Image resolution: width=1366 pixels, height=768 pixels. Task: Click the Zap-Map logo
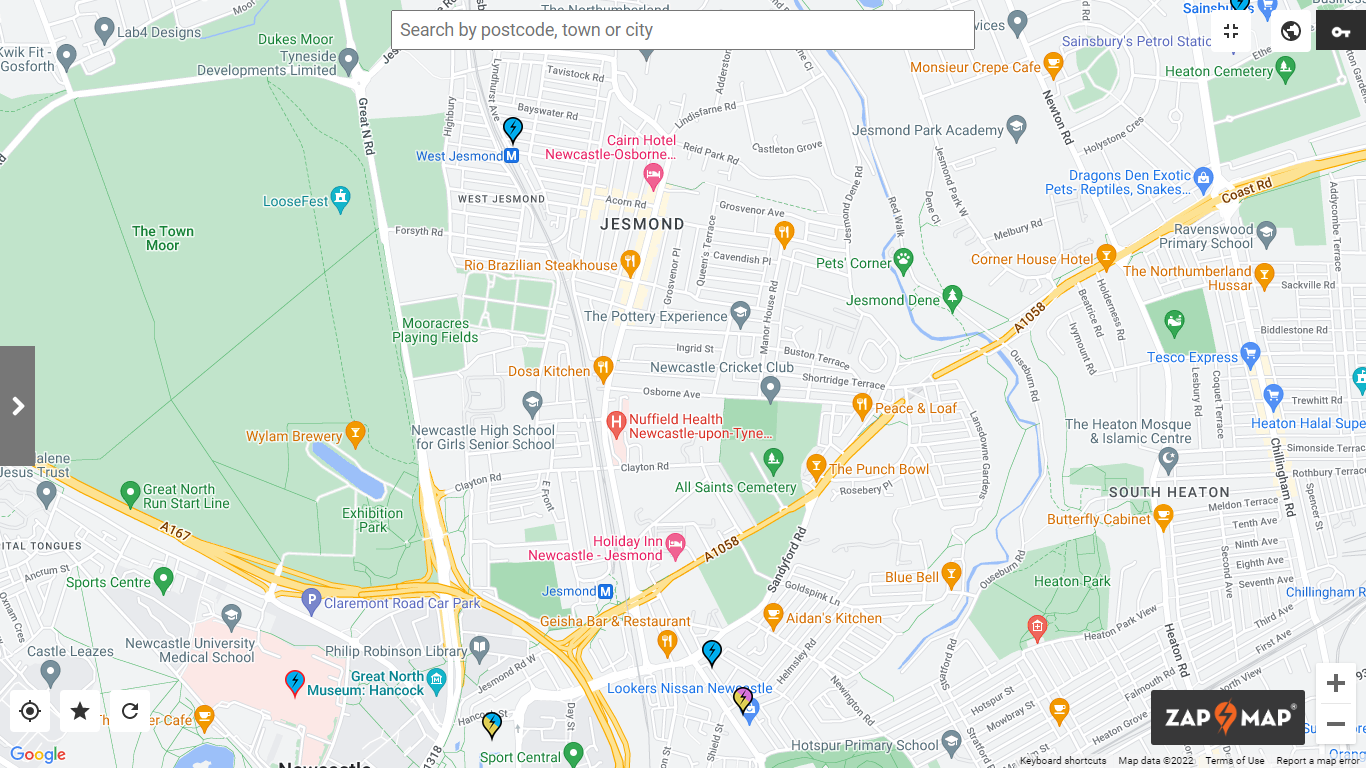tap(1228, 717)
